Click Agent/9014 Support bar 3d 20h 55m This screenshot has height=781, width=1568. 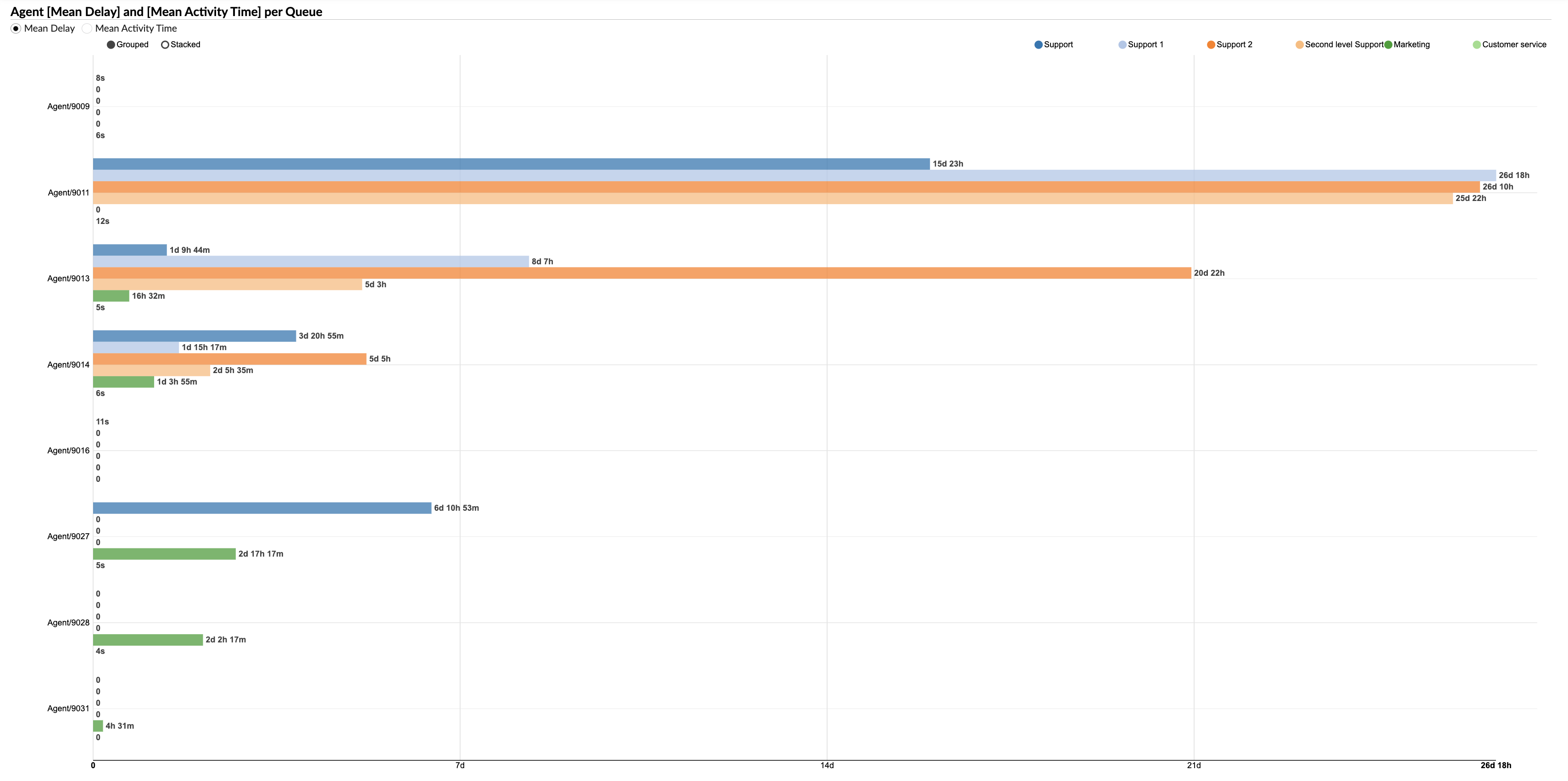(x=195, y=336)
